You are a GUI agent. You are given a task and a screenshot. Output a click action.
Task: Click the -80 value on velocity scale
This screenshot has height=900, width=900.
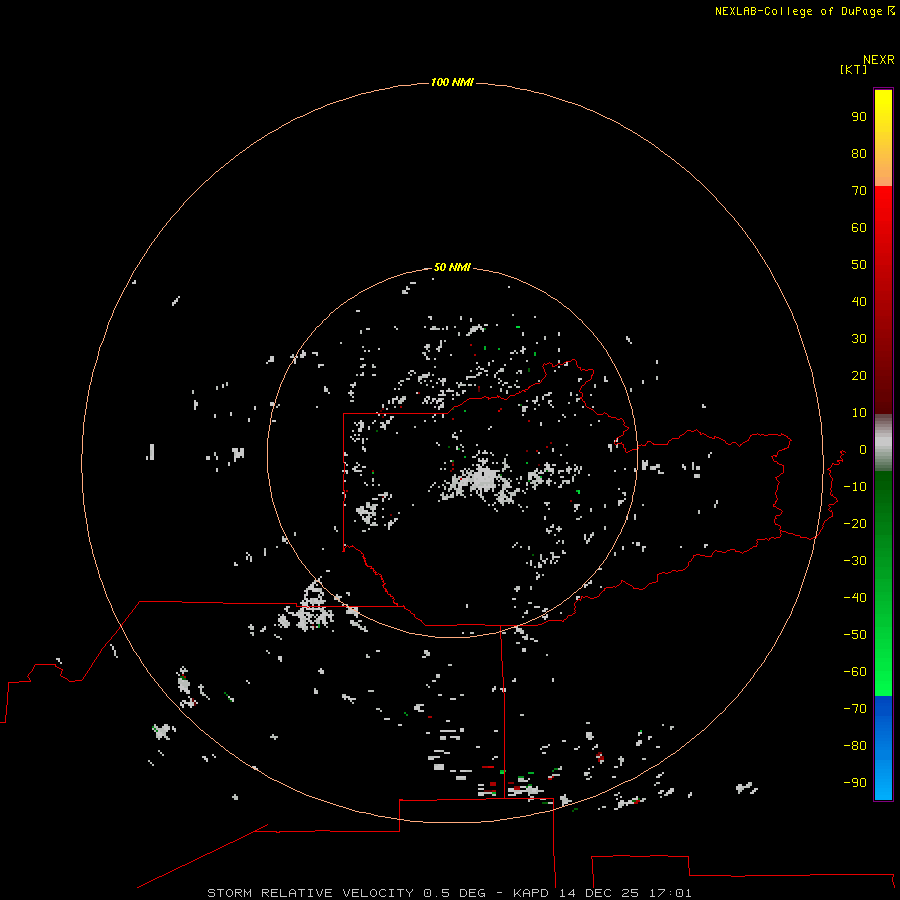[x=855, y=746]
